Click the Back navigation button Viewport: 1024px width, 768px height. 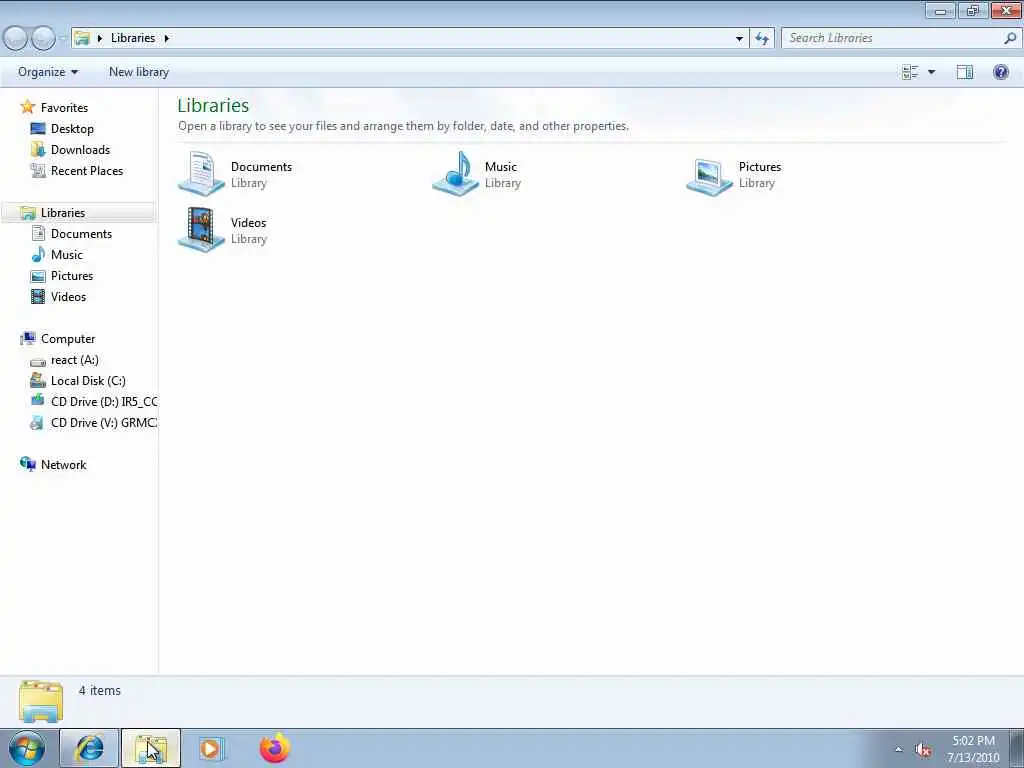pyautogui.click(x=16, y=38)
